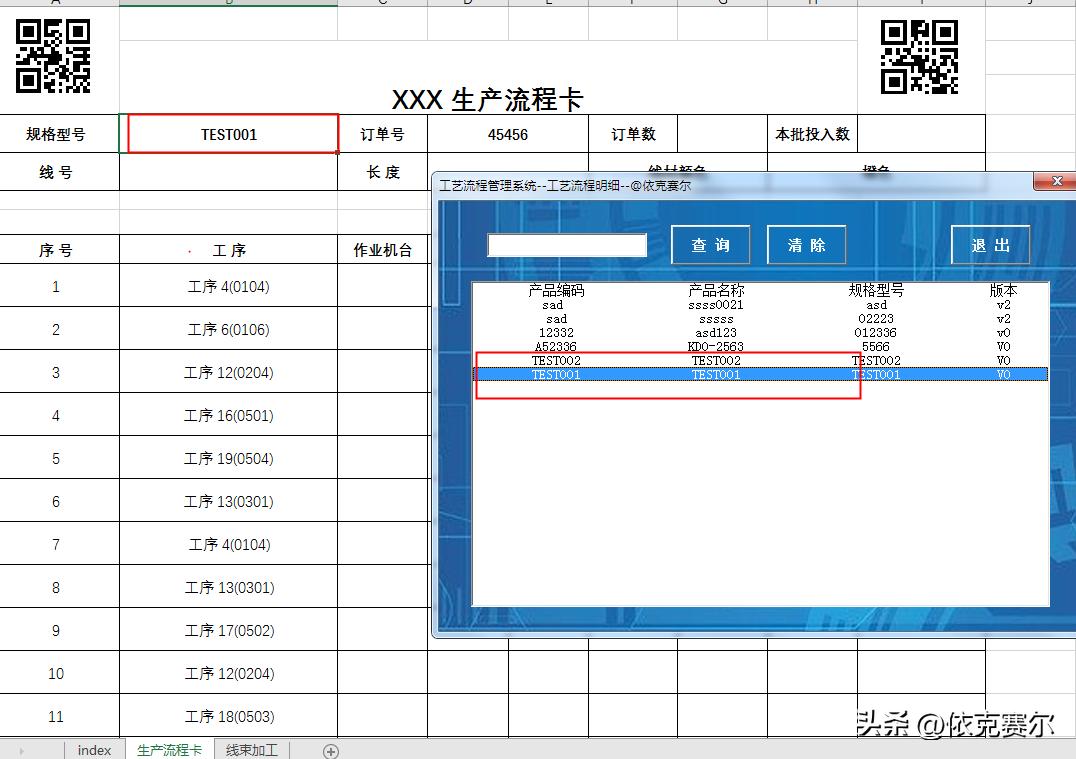The height and width of the screenshot is (759, 1076).
Task: Select the TEST001 row in the list
Action: pyautogui.click(x=700, y=374)
